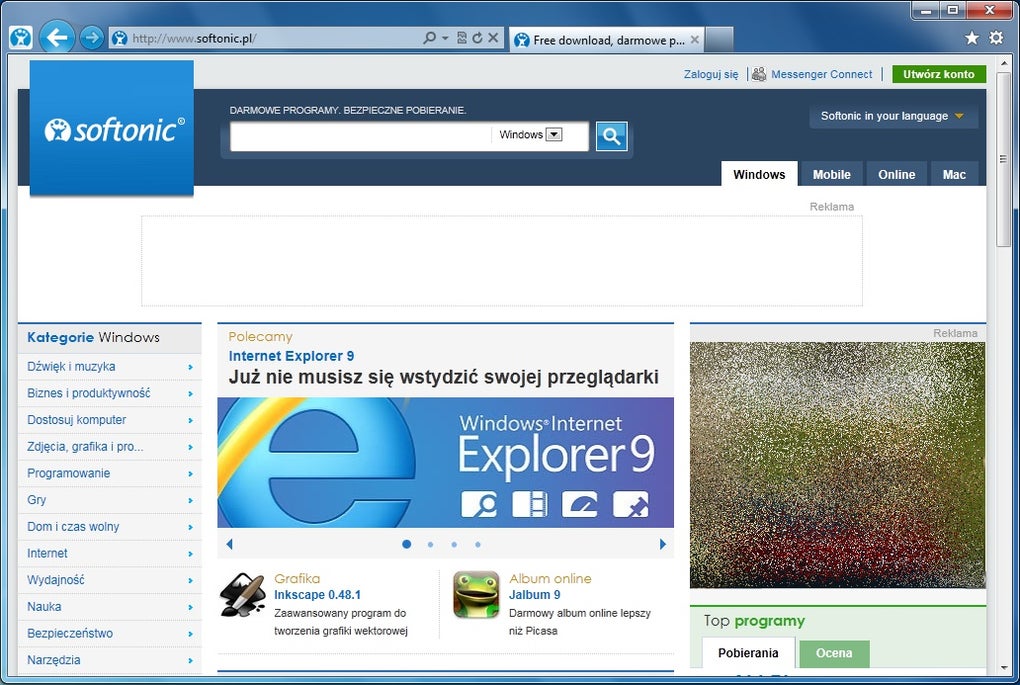
Task: Click the Utwórz konto button
Action: [x=939, y=74]
